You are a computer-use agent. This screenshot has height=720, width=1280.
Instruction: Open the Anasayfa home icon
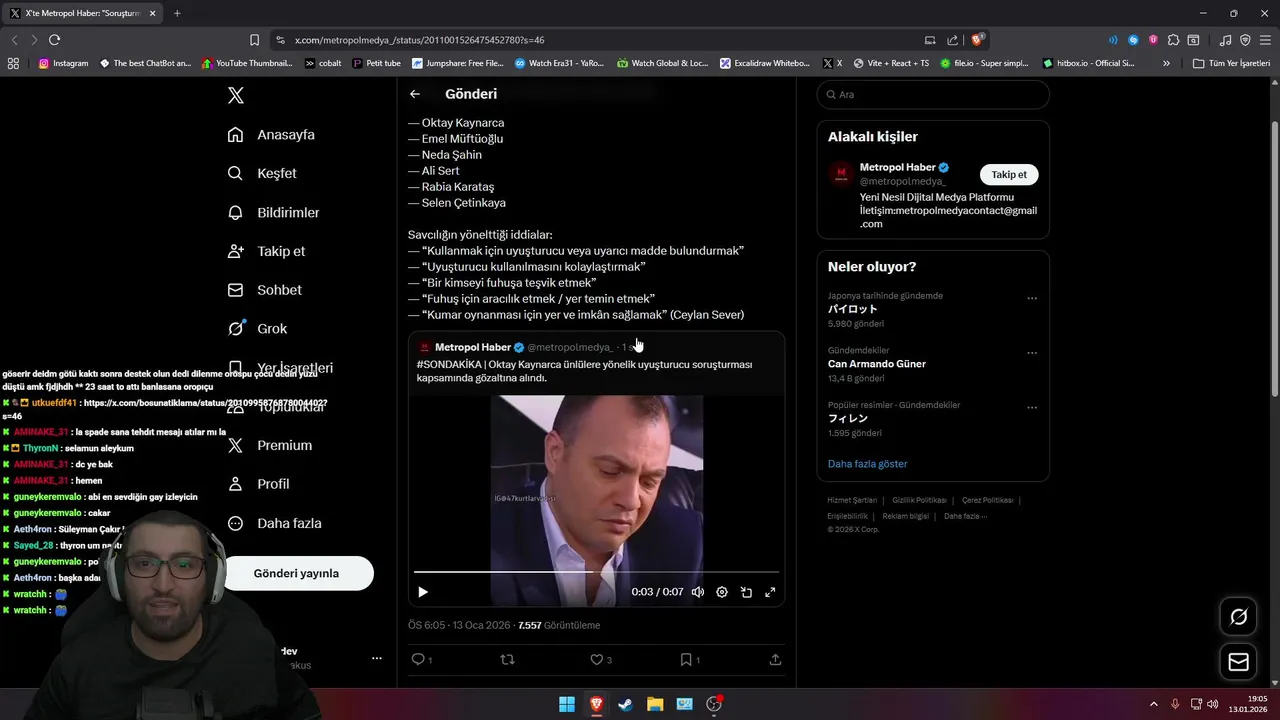[x=235, y=134]
